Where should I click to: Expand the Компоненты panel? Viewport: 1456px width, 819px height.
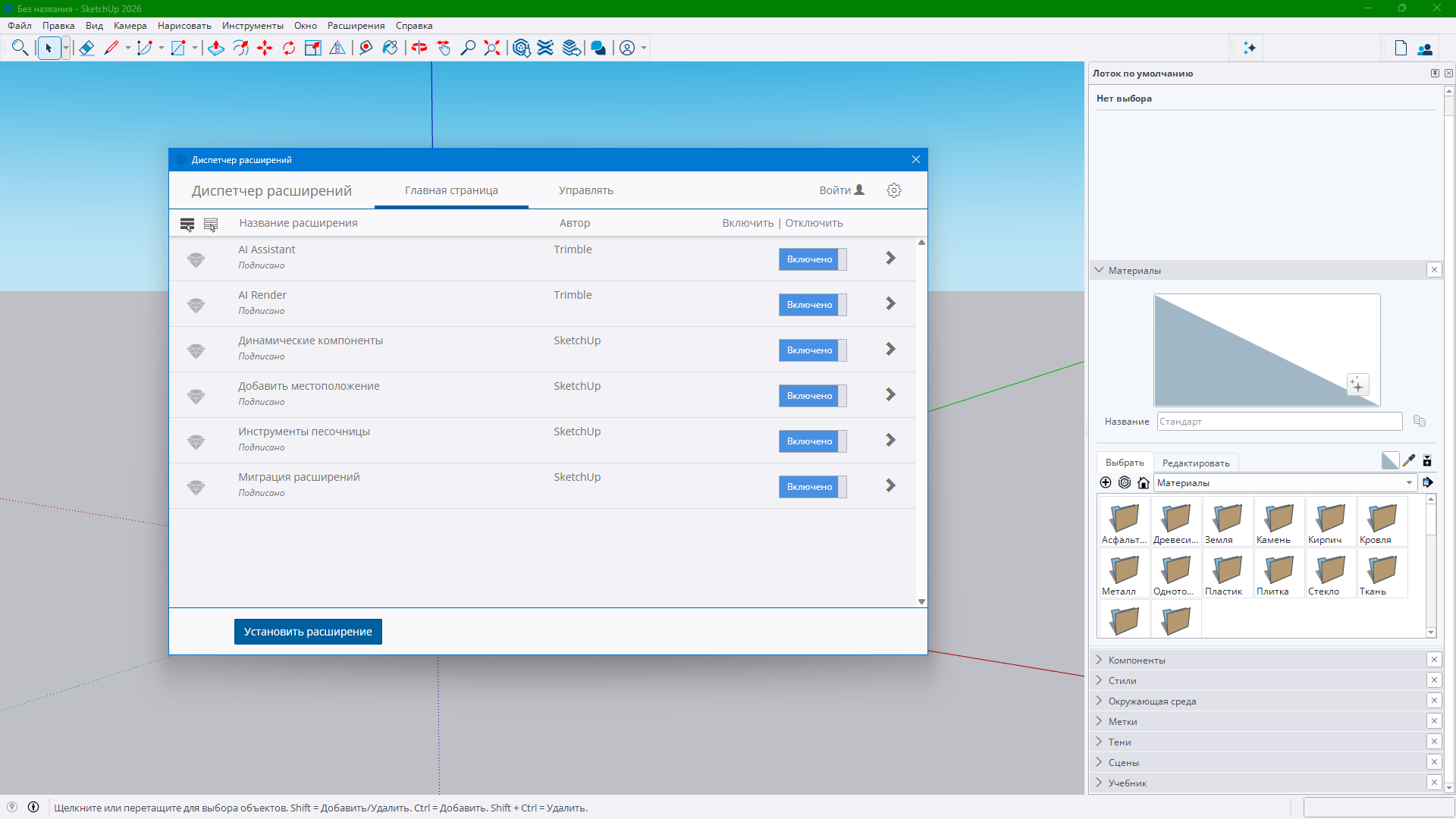tap(1137, 660)
